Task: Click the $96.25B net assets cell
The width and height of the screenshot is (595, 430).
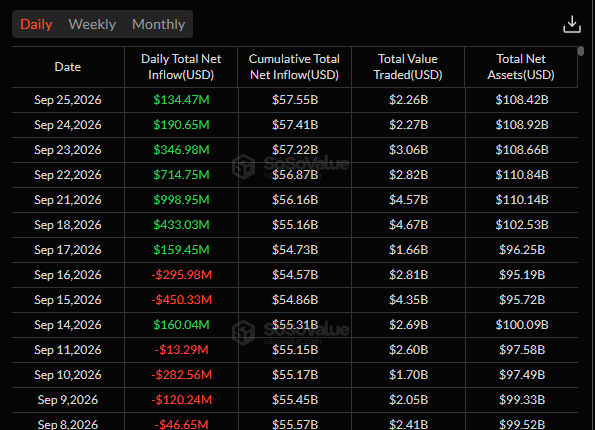Action: point(522,250)
